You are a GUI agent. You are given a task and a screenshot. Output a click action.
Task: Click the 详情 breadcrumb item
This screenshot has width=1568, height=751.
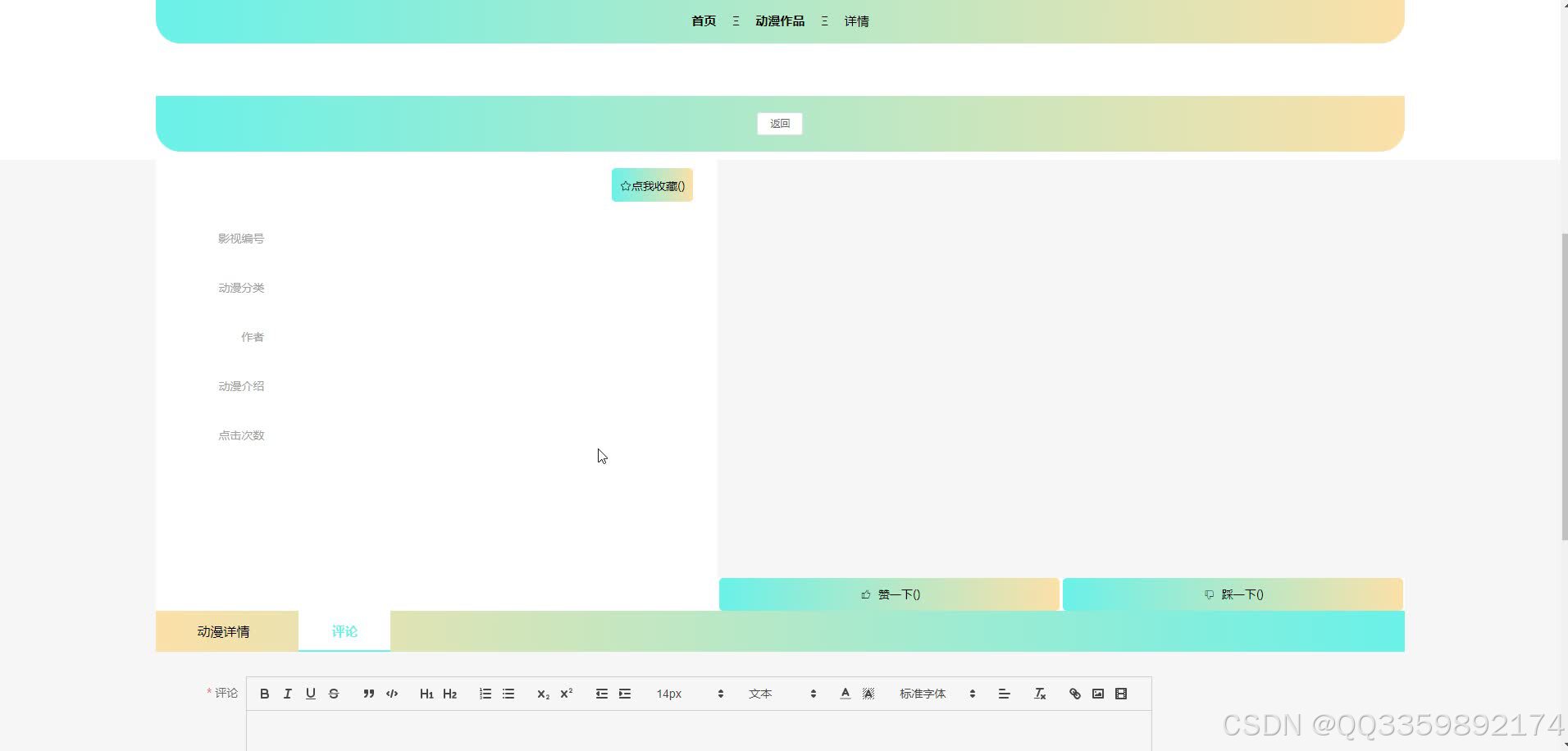(857, 21)
